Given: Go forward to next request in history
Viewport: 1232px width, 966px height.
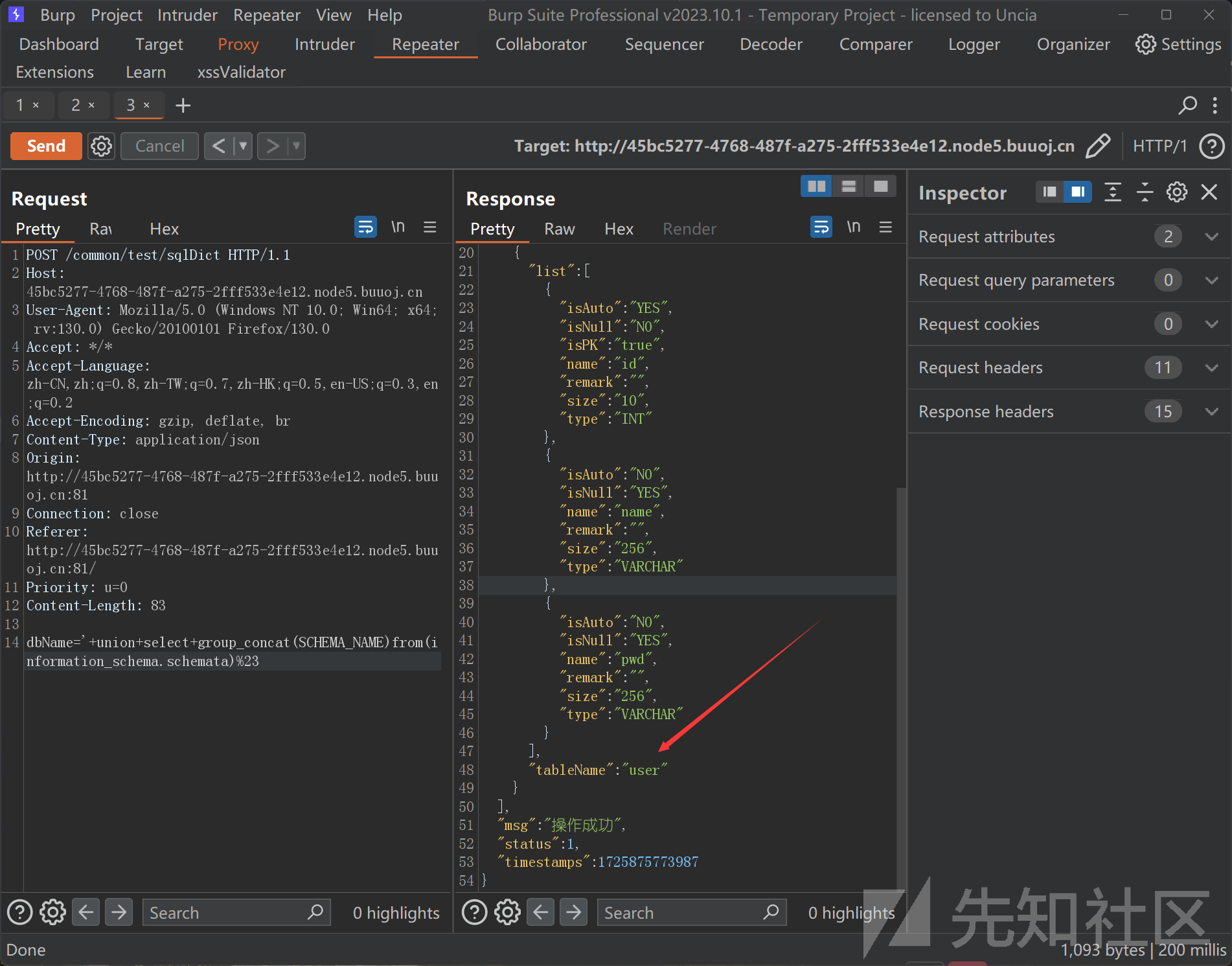Looking at the screenshot, I should tap(273, 146).
